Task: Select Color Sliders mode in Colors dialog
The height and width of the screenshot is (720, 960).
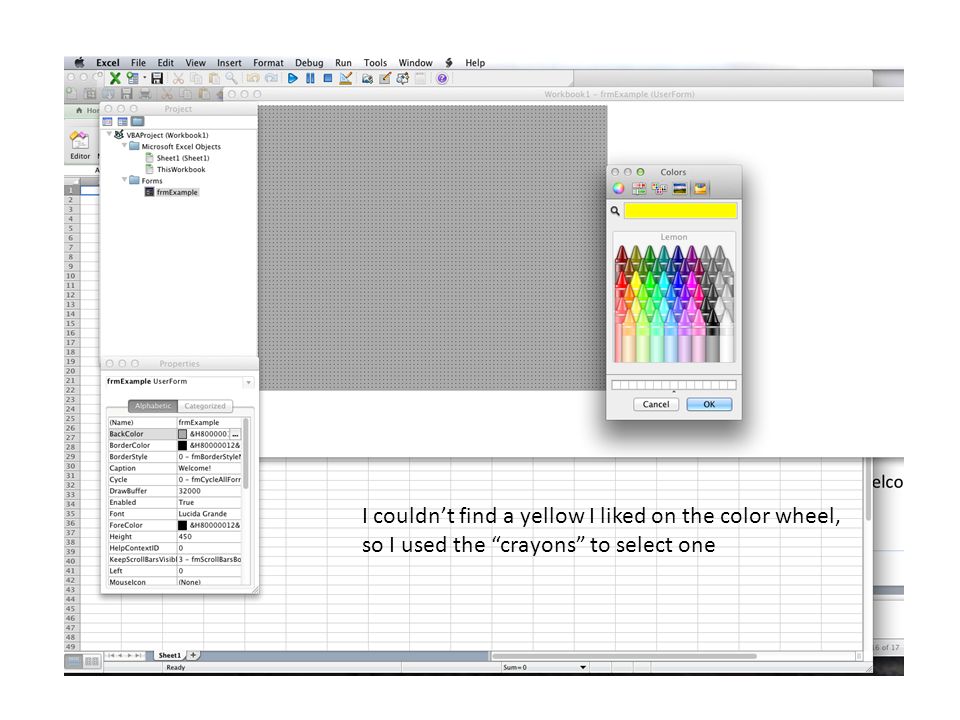Action: click(x=639, y=189)
